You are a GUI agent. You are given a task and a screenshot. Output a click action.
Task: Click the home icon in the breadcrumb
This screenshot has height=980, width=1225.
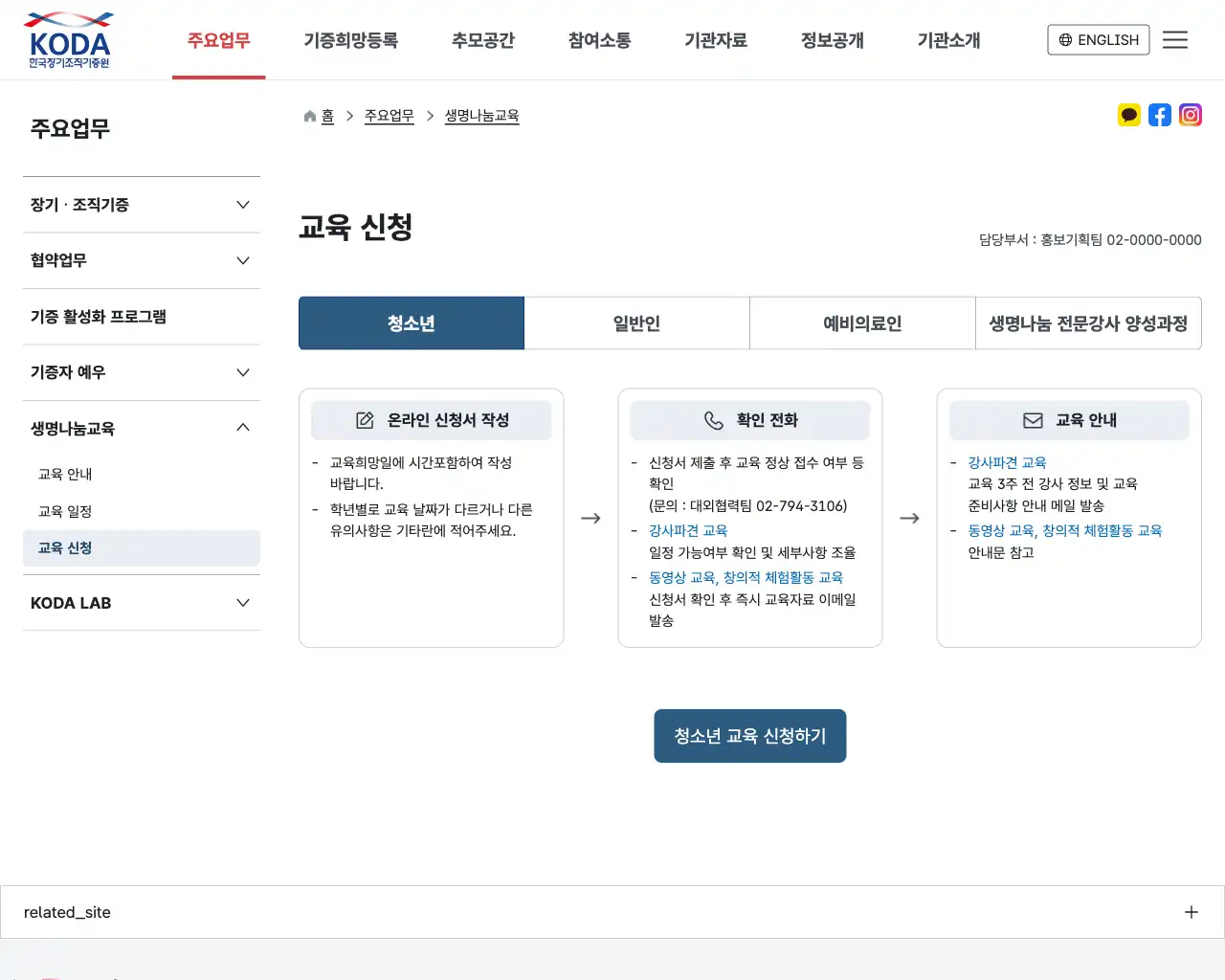tap(309, 115)
